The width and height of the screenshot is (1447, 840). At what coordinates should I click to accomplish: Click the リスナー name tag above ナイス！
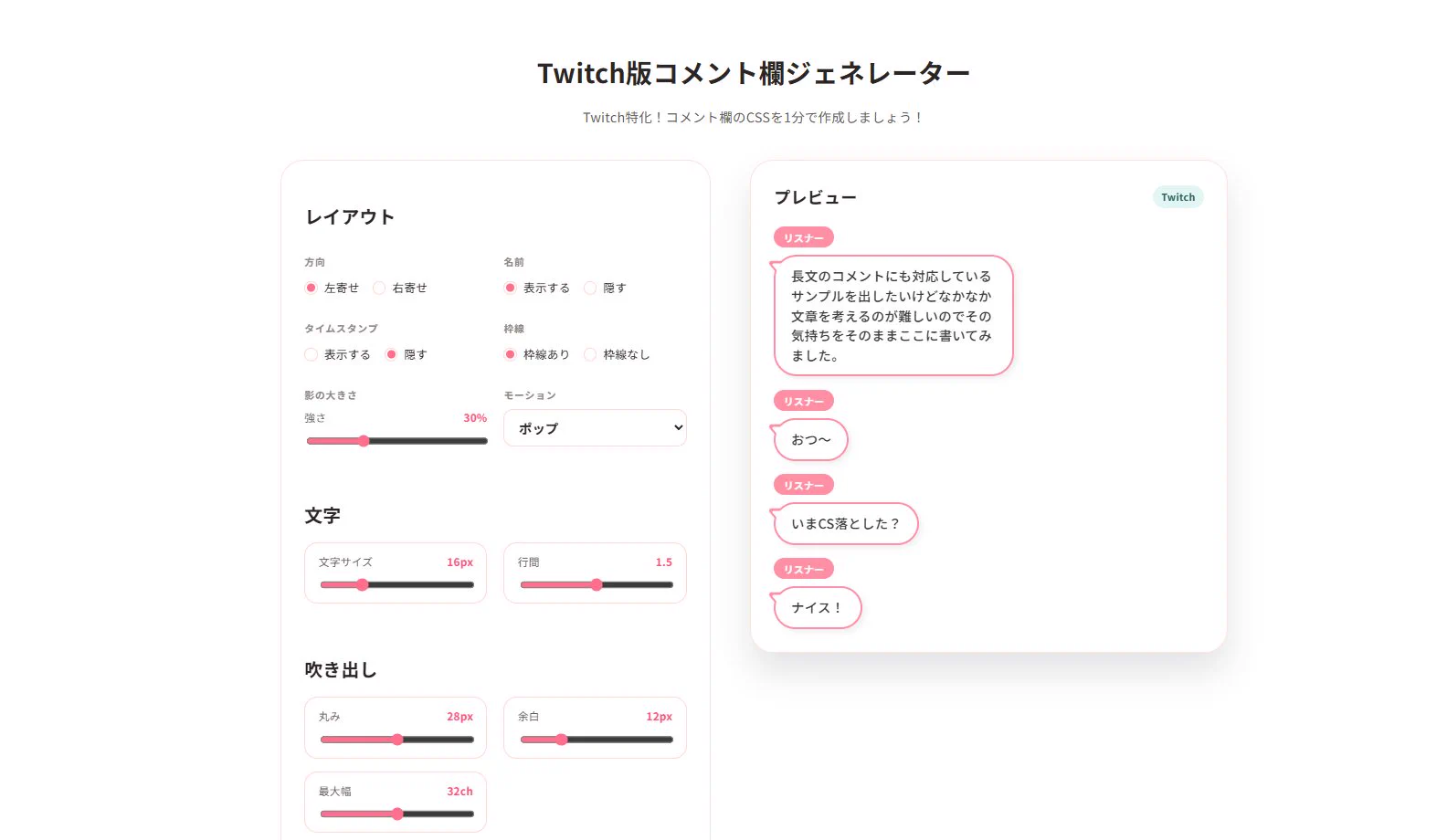click(804, 569)
